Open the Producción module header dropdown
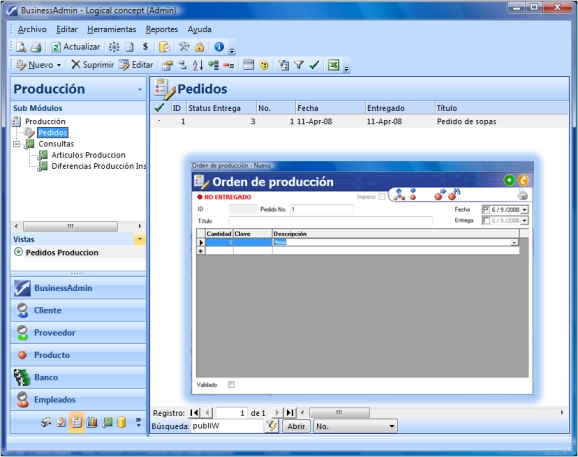578x457 pixels. (x=140, y=89)
